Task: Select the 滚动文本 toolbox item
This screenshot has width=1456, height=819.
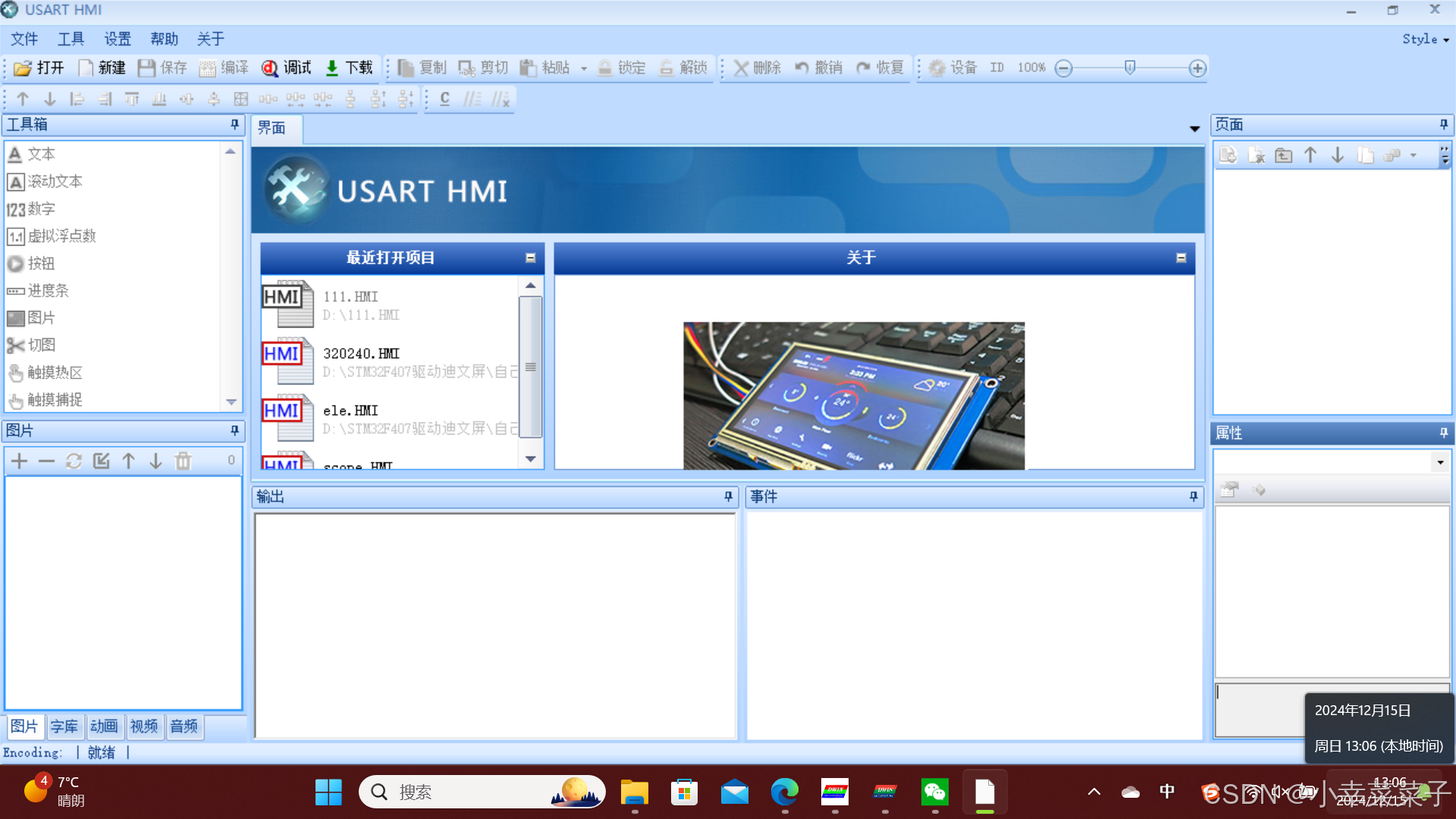Action: pos(55,182)
